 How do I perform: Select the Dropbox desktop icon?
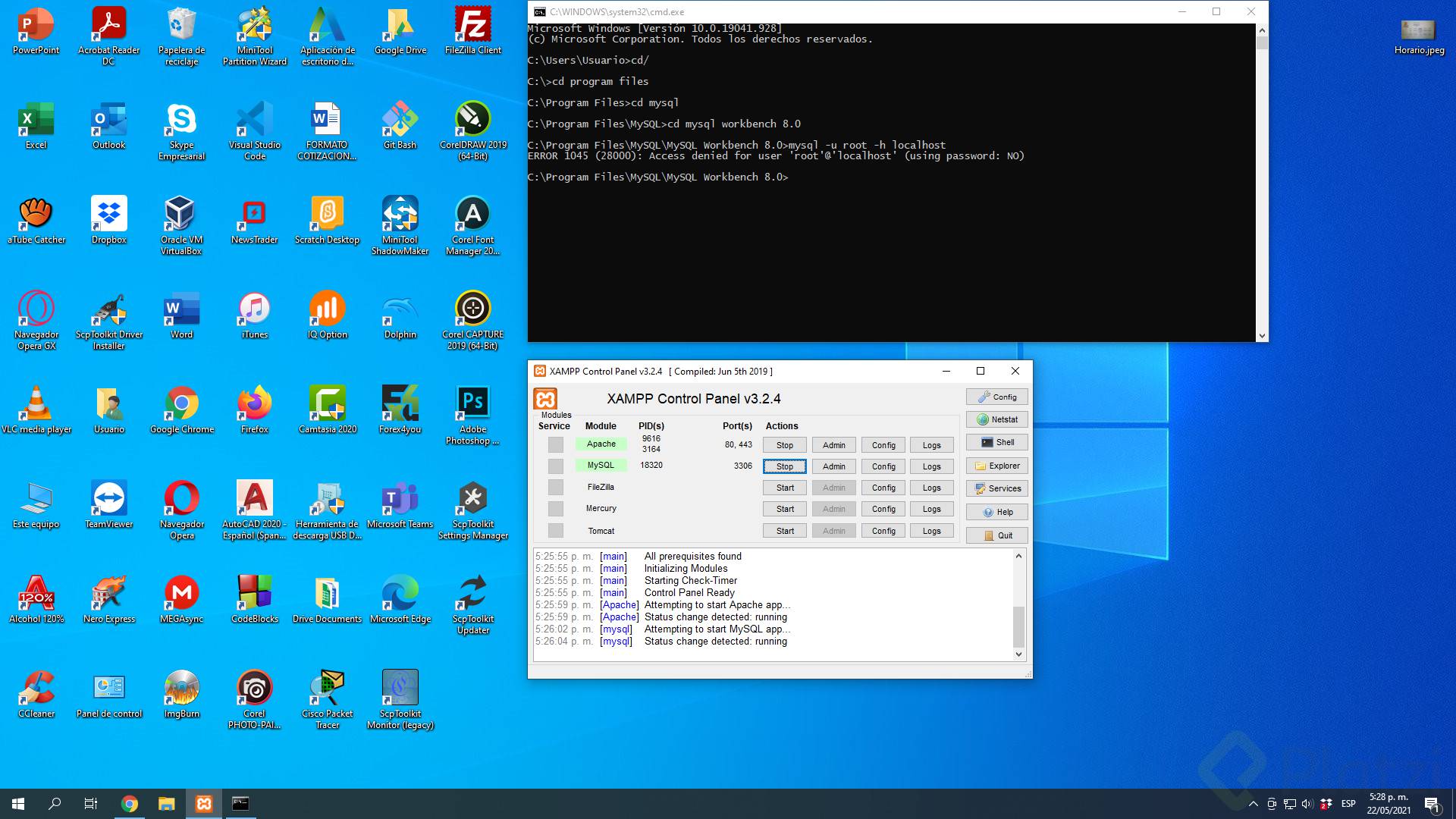click(108, 221)
